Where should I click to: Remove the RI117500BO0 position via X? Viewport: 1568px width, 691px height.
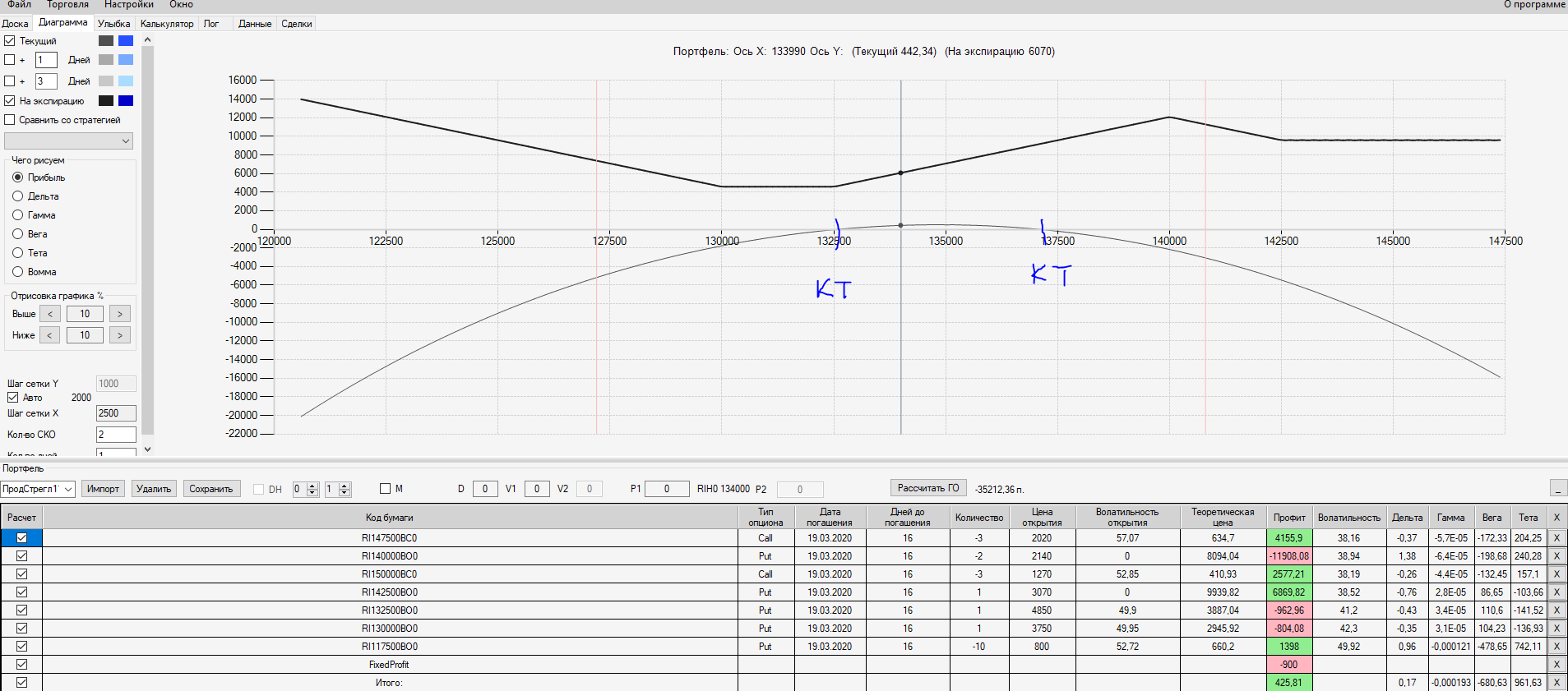coord(1556,647)
